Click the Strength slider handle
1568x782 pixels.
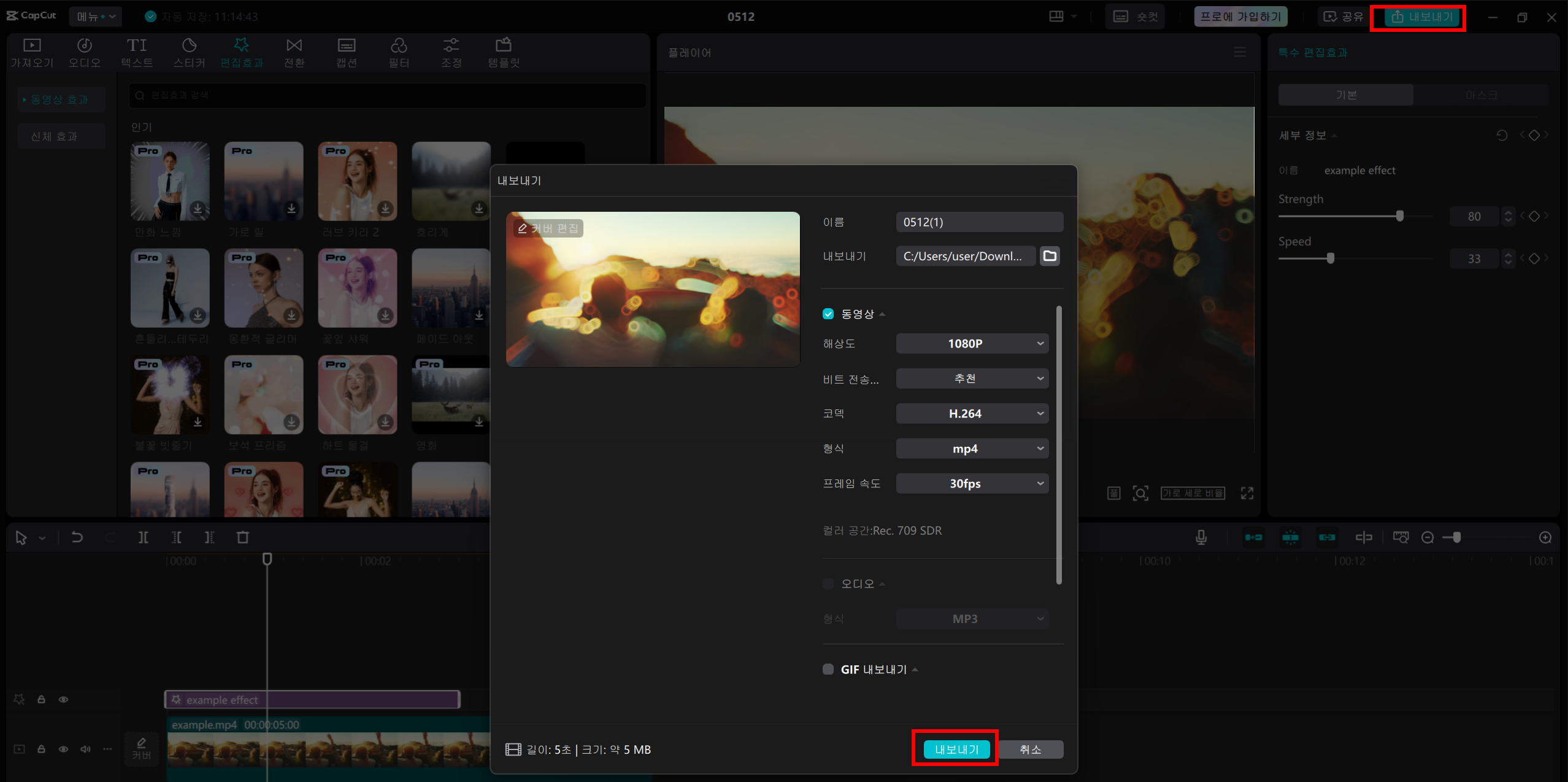click(1400, 216)
